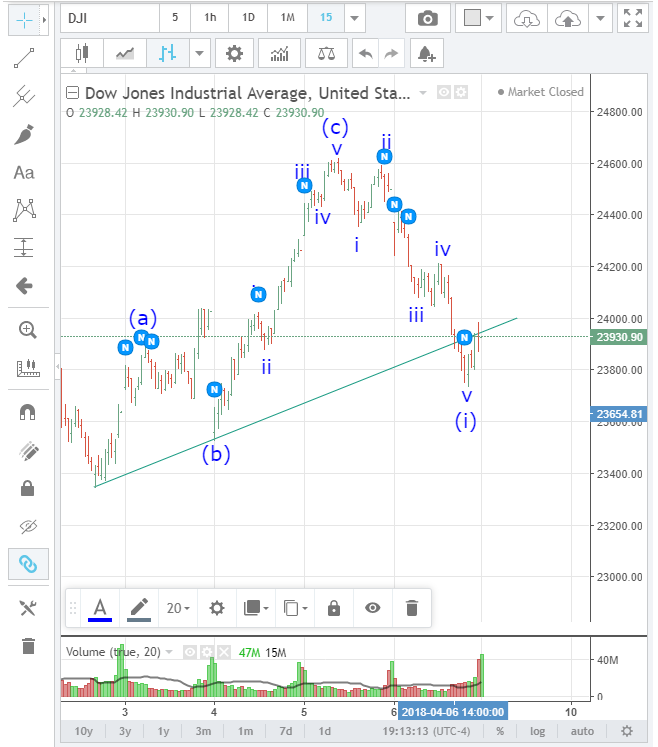Viewport: 658px width, 747px height.
Task: Select the 15 minute interval
Action: point(326,18)
